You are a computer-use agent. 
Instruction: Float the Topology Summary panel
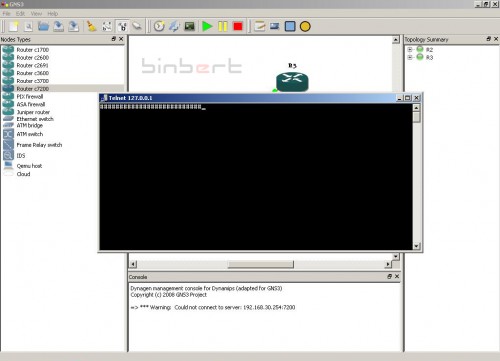click(x=489, y=39)
